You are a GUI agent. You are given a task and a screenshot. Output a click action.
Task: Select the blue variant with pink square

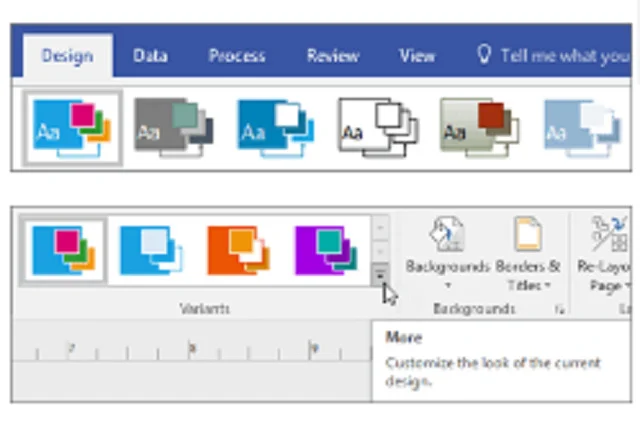coord(64,250)
